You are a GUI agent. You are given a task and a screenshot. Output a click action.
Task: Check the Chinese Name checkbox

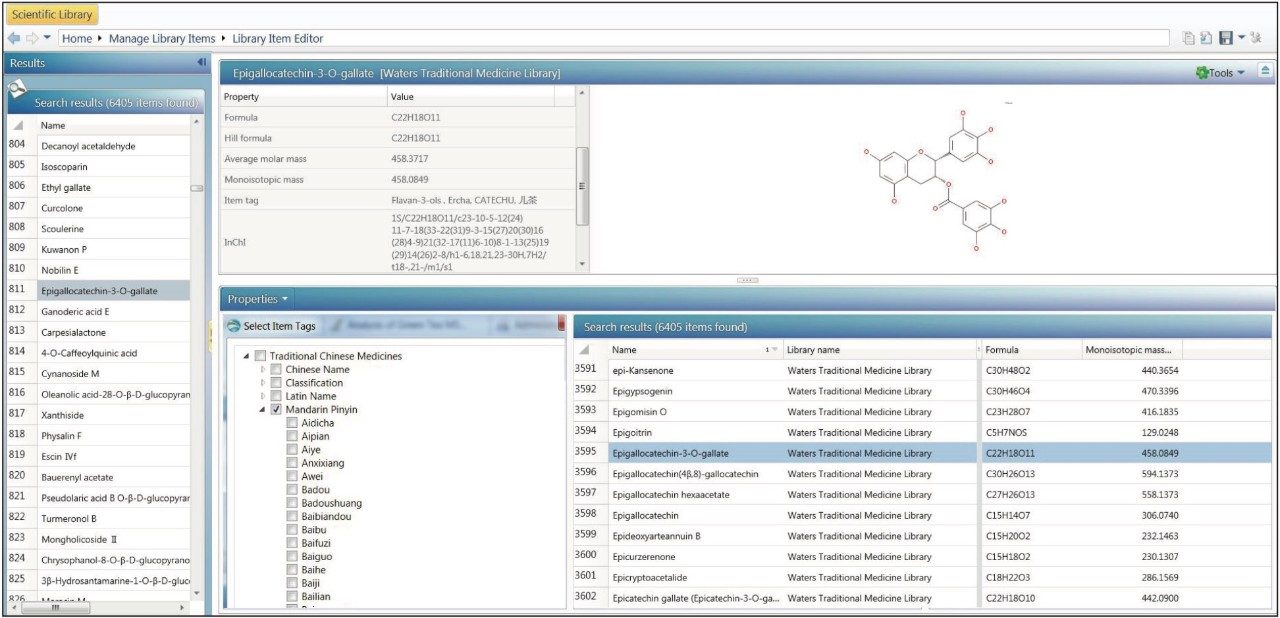(276, 370)
